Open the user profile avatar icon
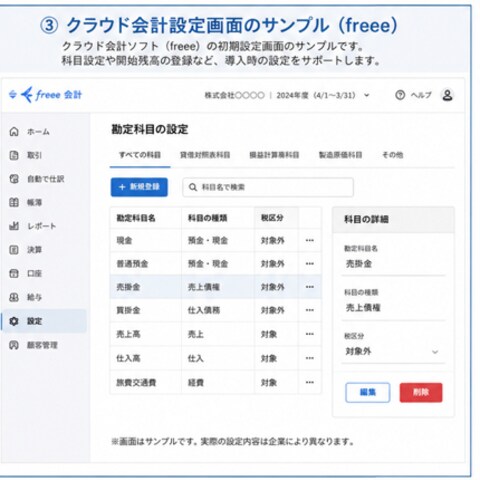480x480 pixels. click(447, 95)
